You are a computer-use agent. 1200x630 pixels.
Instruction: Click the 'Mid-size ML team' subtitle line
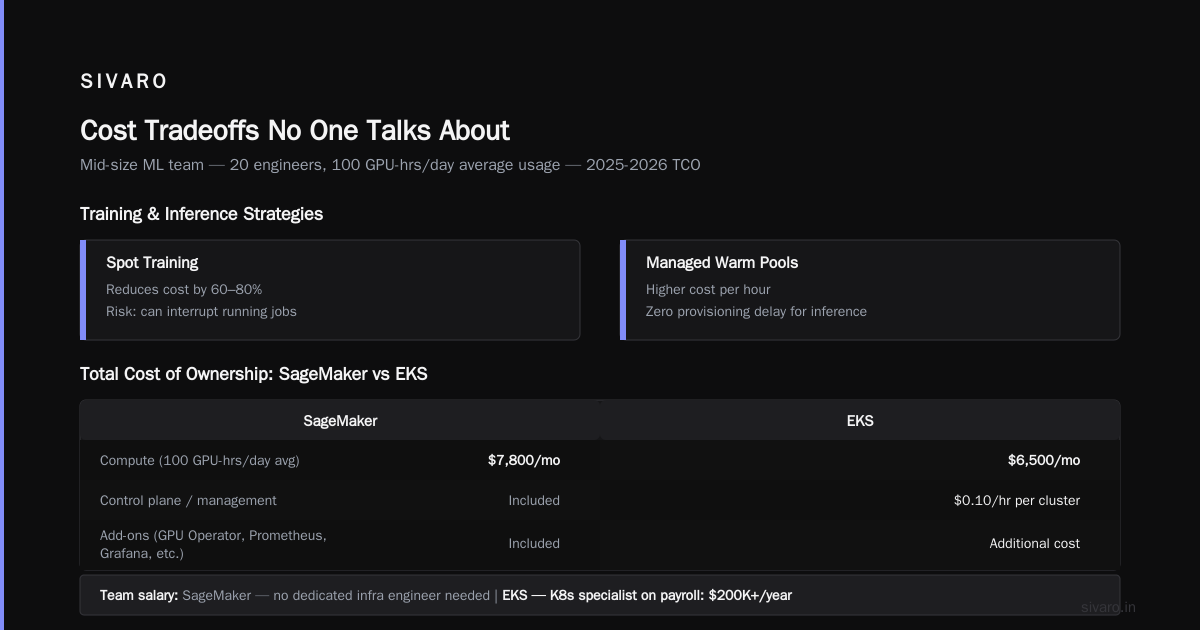click(x=390, y=165)
